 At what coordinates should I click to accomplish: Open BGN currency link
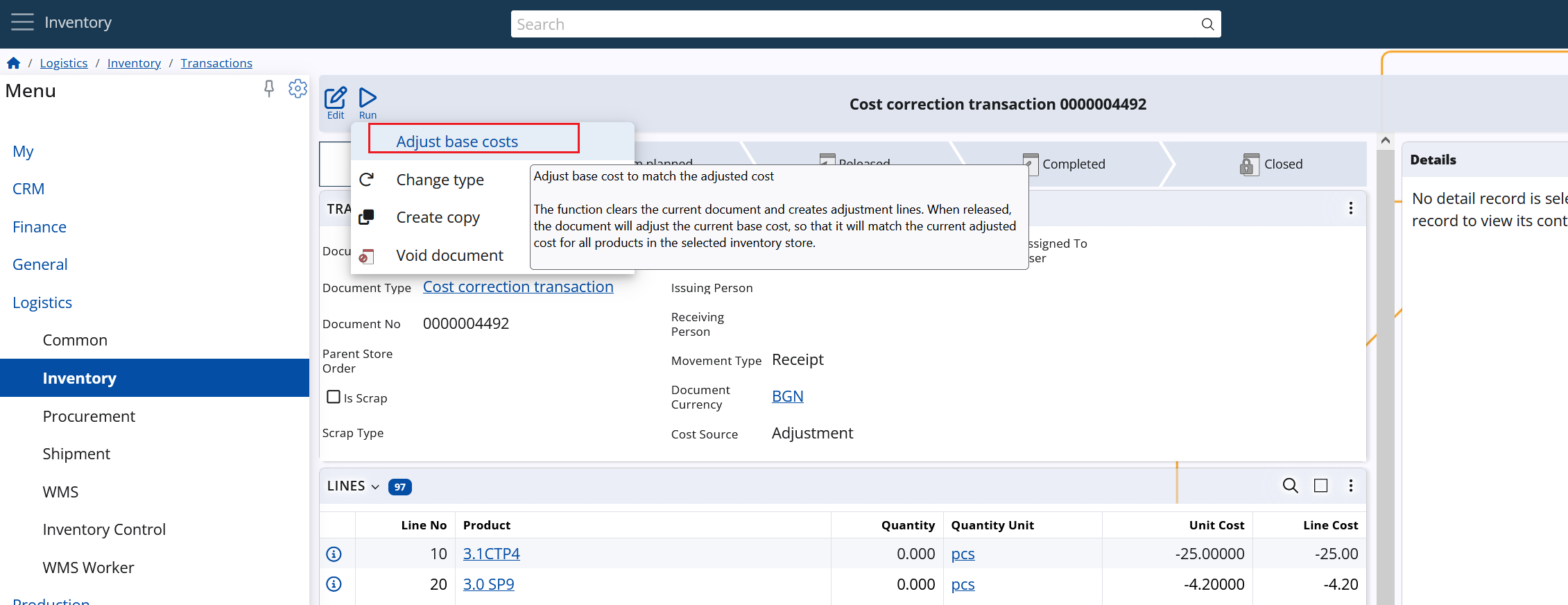coord(788,396)
